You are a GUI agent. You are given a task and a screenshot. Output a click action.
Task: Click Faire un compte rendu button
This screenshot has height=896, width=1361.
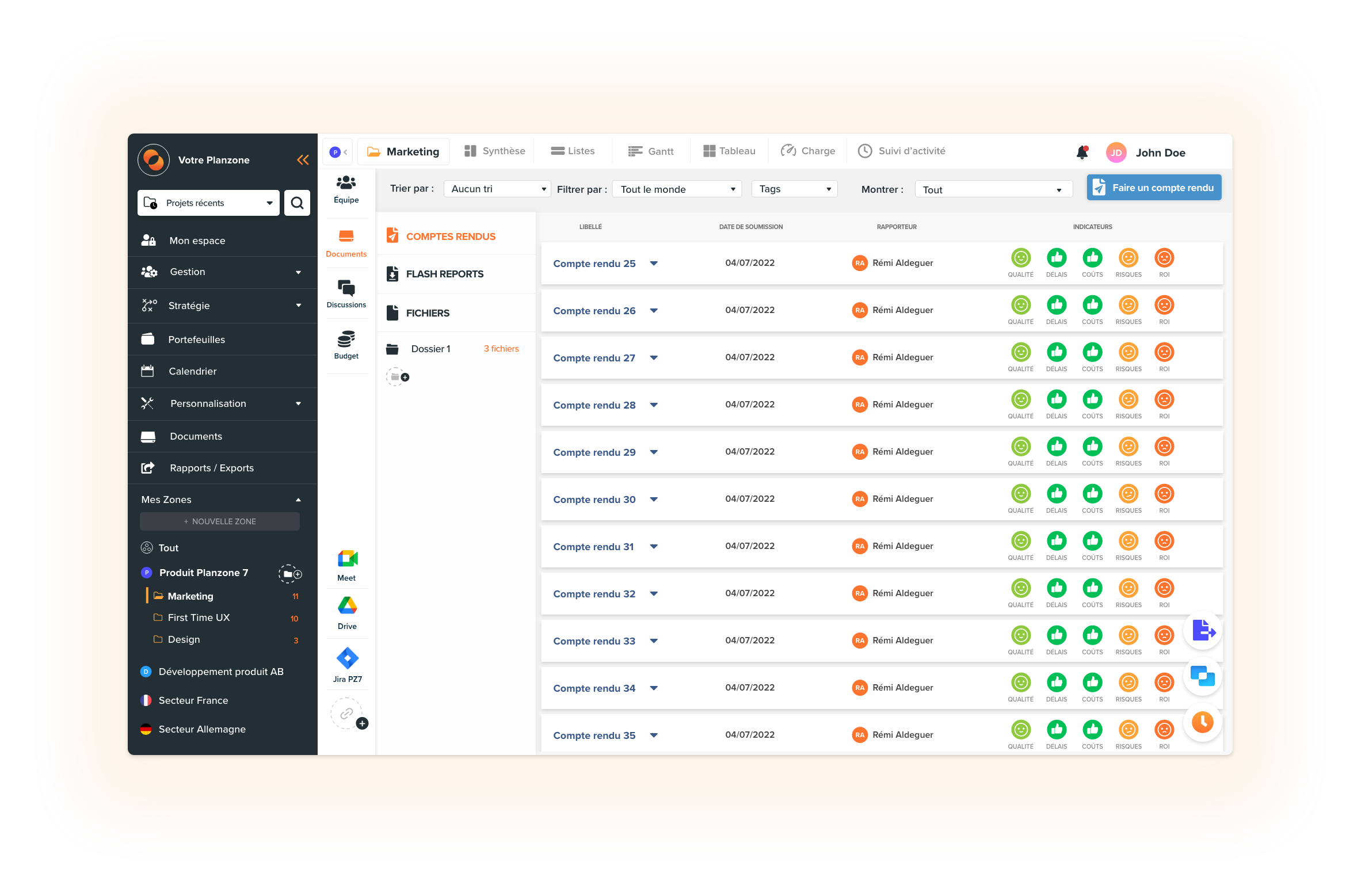tap(1154, 188)
